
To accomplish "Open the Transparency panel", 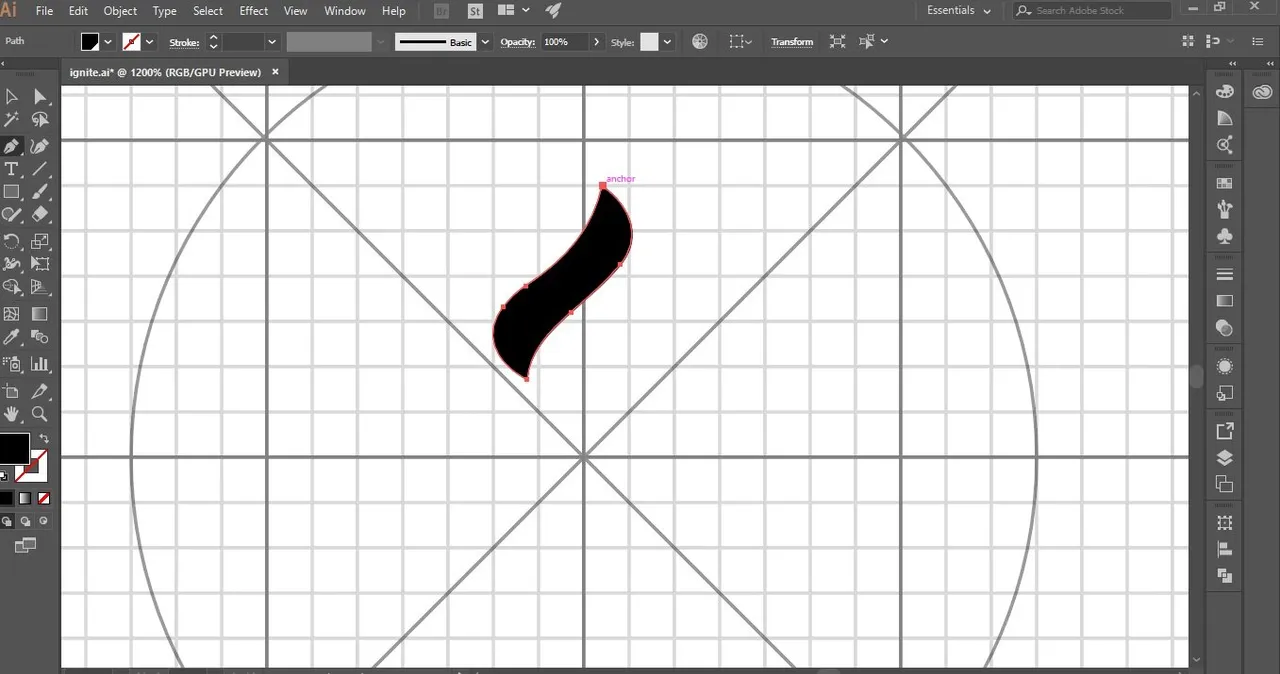I will (1224, 328).
